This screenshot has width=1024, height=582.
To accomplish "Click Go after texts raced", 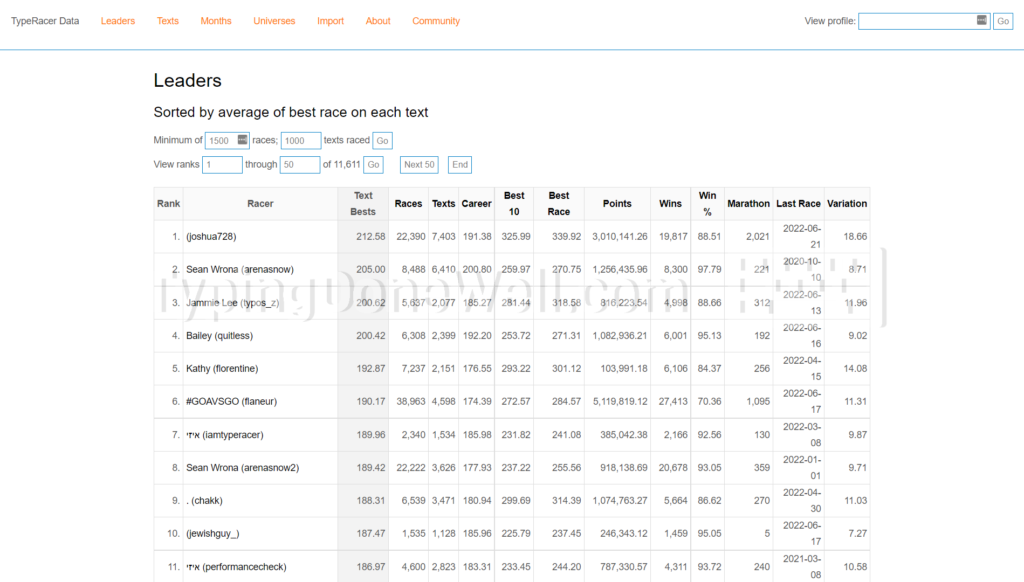I will point(382,140).
